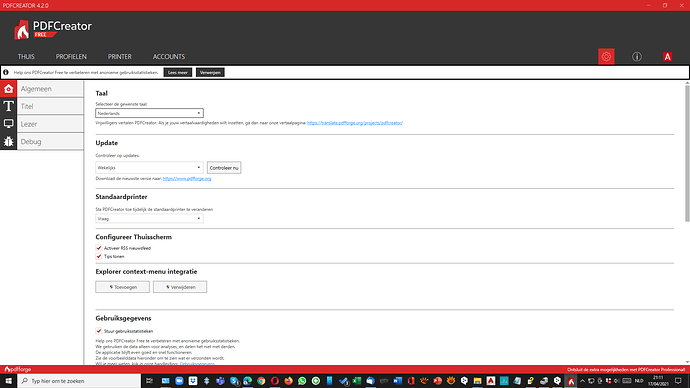Open Skype from the taskbar
690x388 pixels.
click(234, 381)
